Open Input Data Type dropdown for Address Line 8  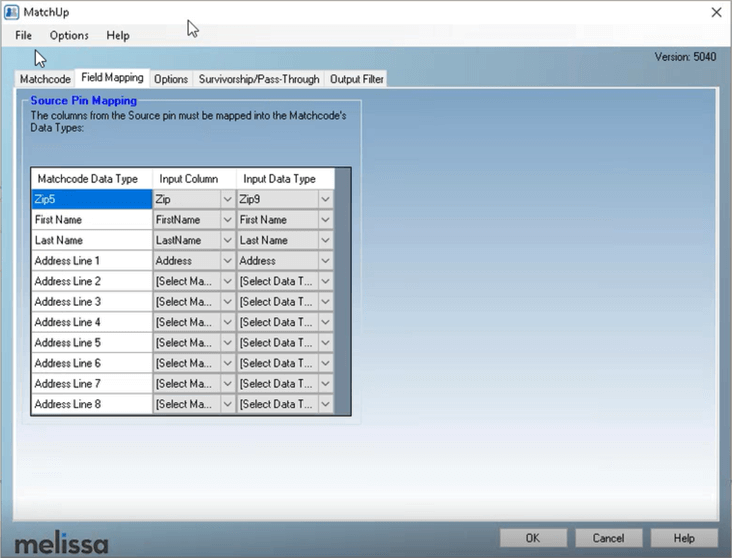(x=325, y=404)
